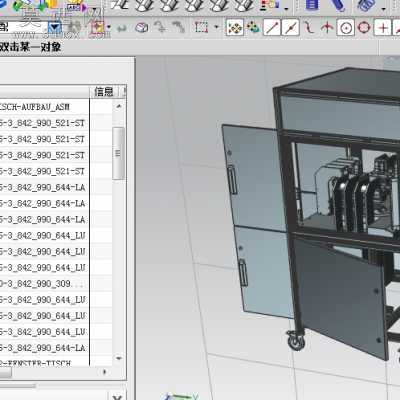The width and height of the screenshot is (400, 400).
Task: Select the caster wheel on the 3D model
Action: click(296, 340)
